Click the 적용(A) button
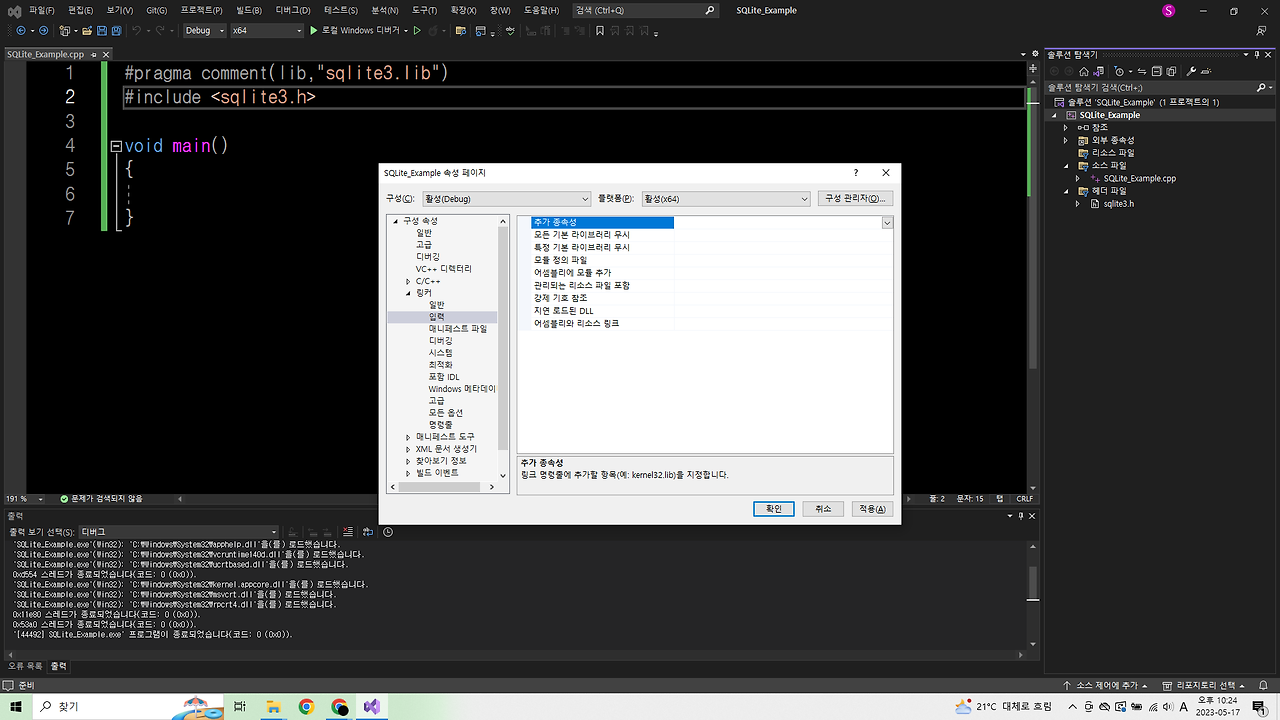 tap(872, 508)
